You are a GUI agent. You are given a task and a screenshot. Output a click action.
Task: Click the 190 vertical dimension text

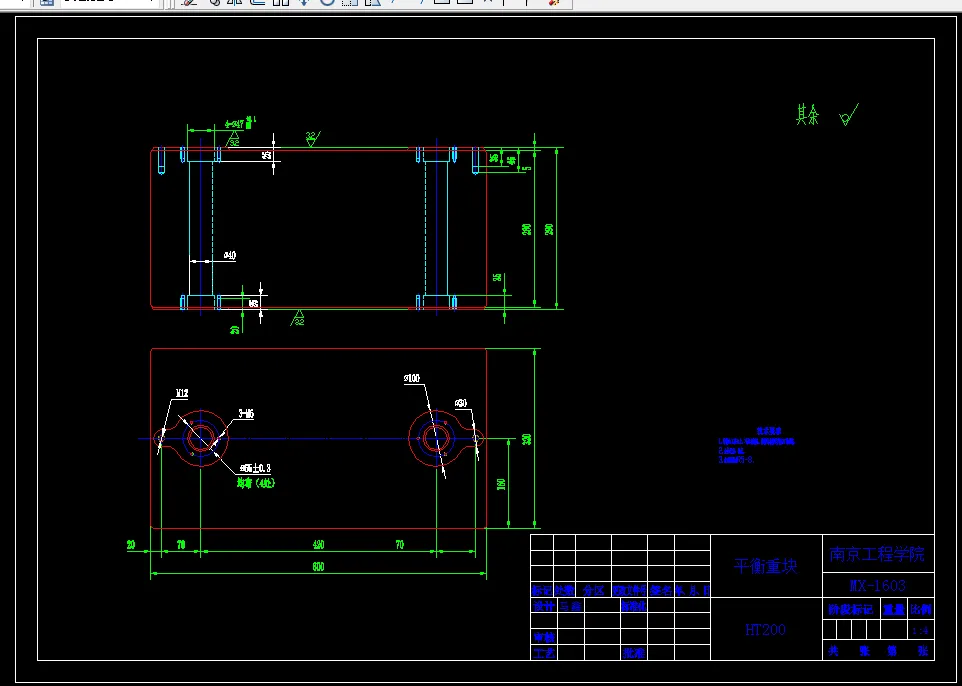coord(501,485)
